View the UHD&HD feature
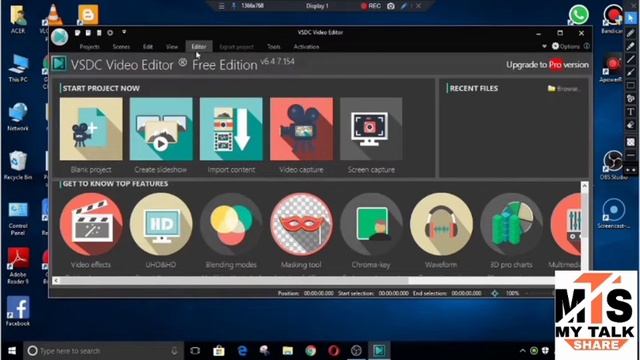 point(161,224)
